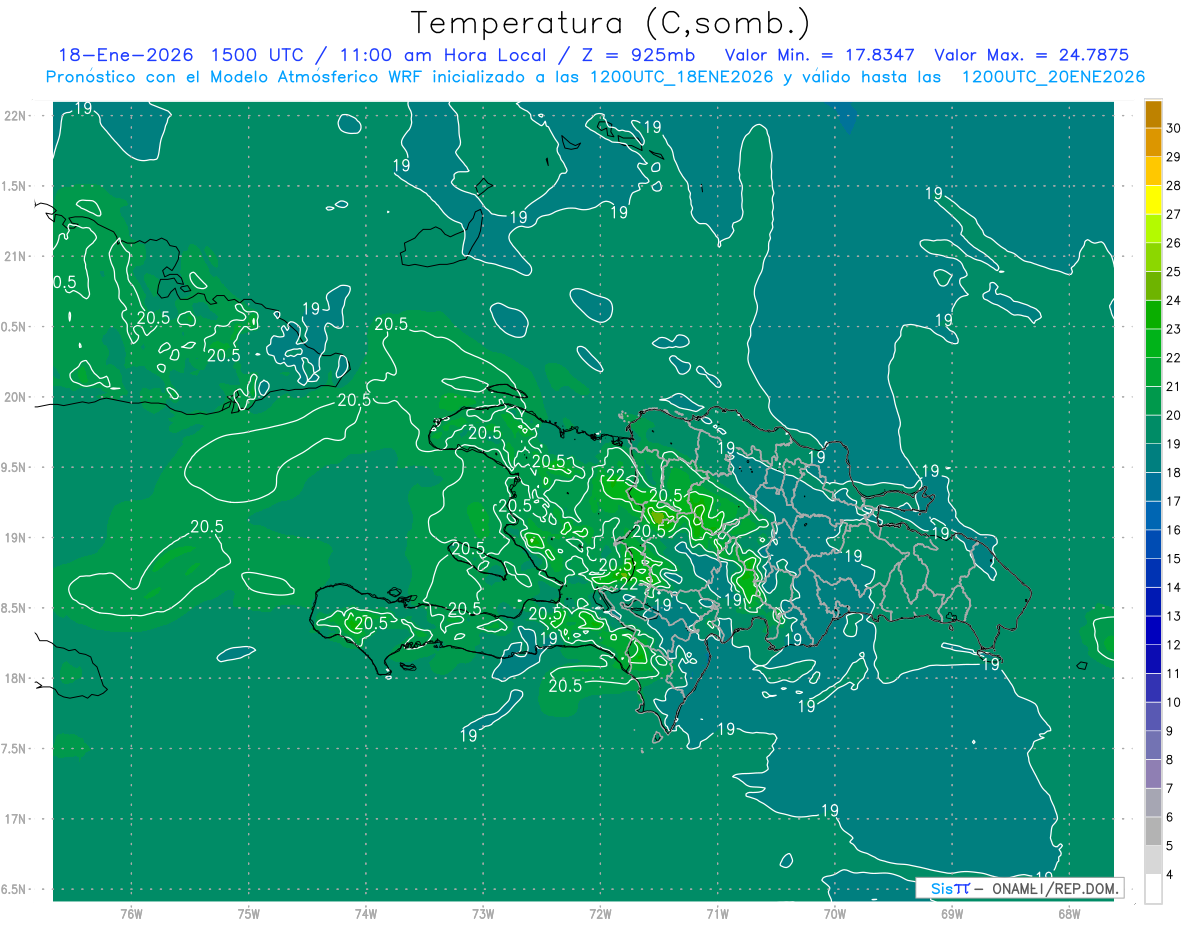
Task: Click "Valor Max. = 24.7875" text
Action: coord(1031,55)
